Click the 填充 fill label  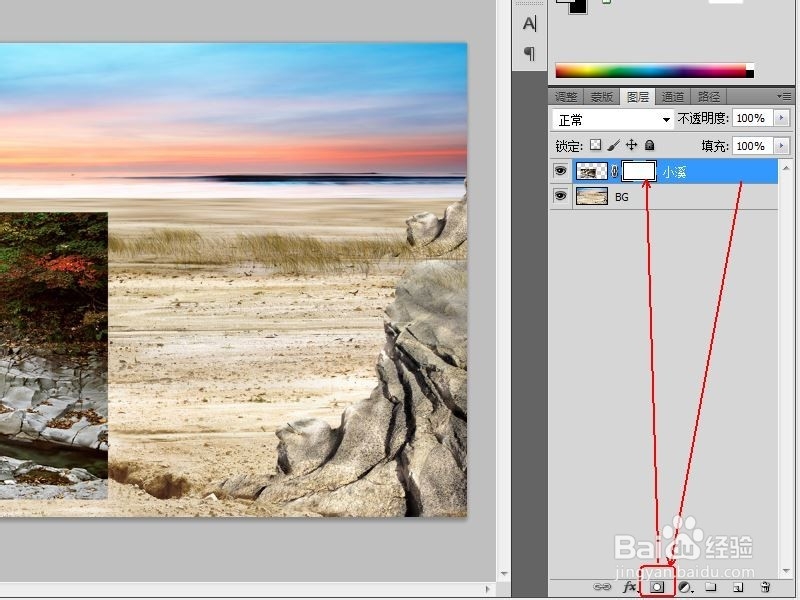715,146
